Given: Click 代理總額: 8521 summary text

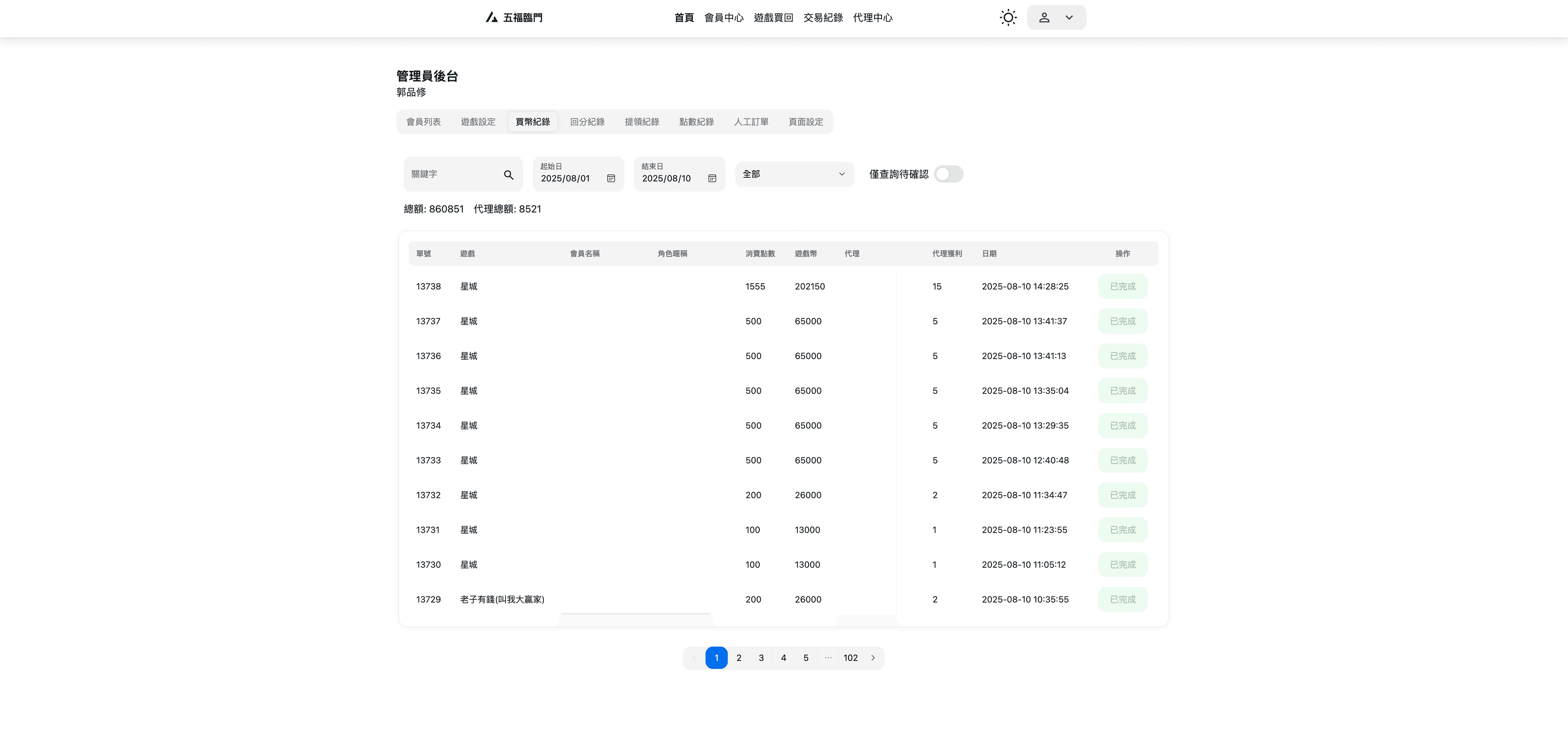Looking at the screenshot, I should (x=507, y=209).
